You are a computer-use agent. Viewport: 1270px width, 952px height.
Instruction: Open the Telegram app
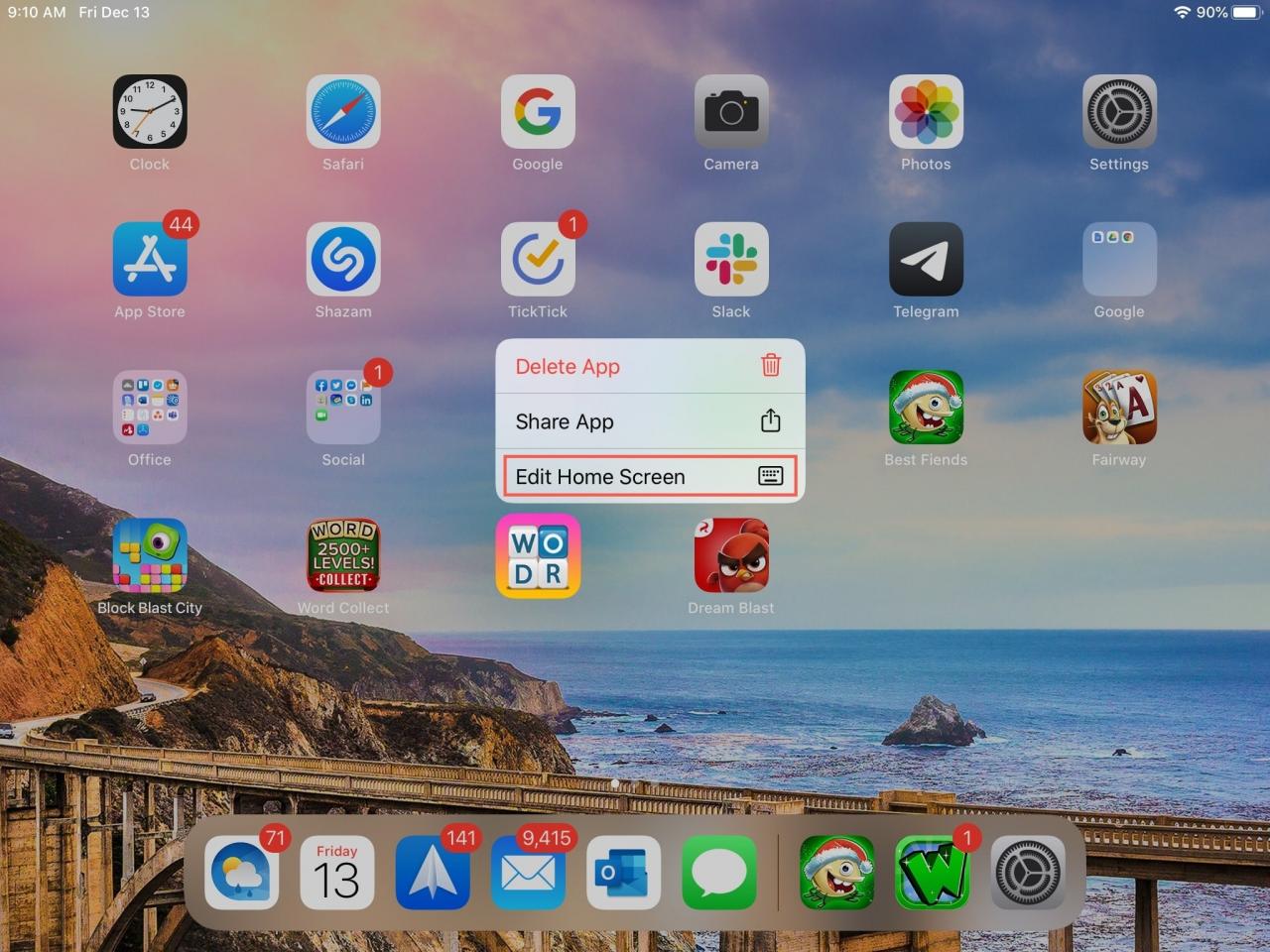point(925,260)
